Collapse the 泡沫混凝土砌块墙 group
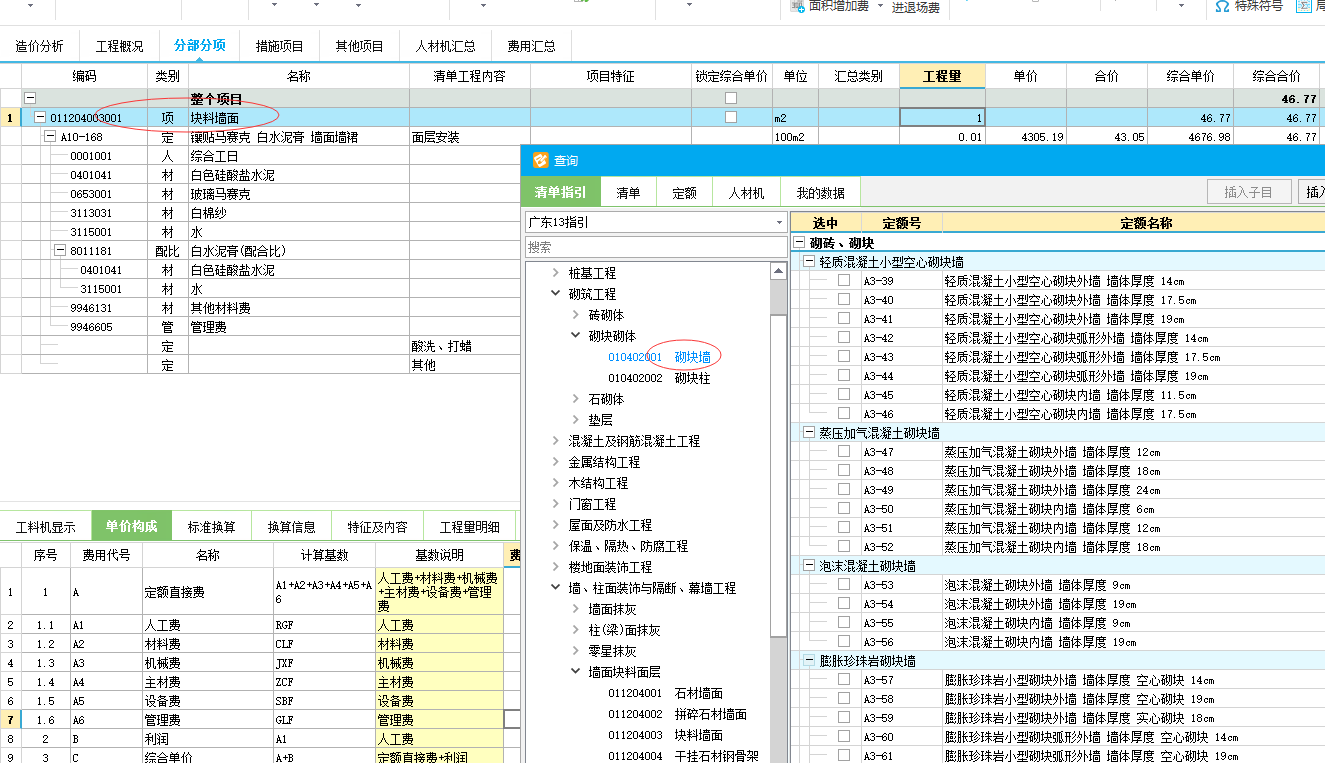This screenshot has height=763, width=1325. pyautogui.click(x=809, y=565)
